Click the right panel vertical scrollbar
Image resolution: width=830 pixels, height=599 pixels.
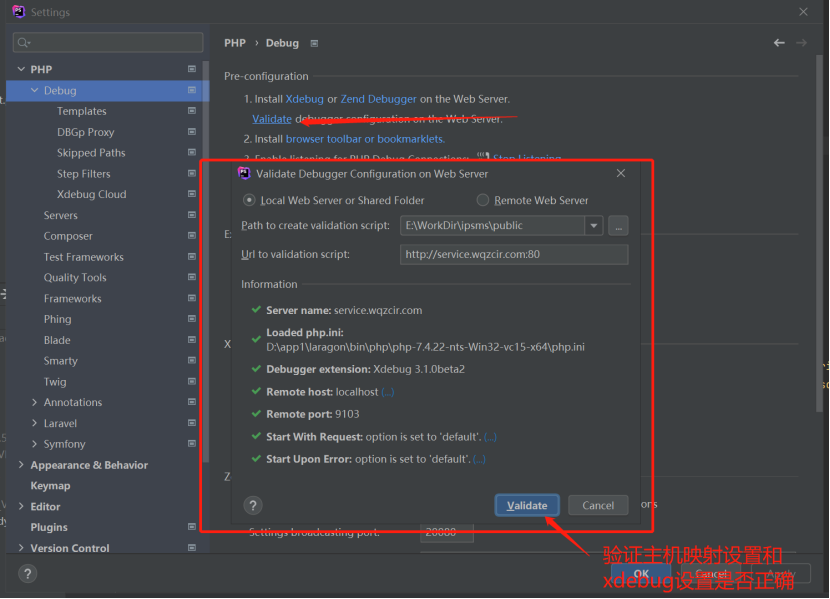click(x=819, y=233)
